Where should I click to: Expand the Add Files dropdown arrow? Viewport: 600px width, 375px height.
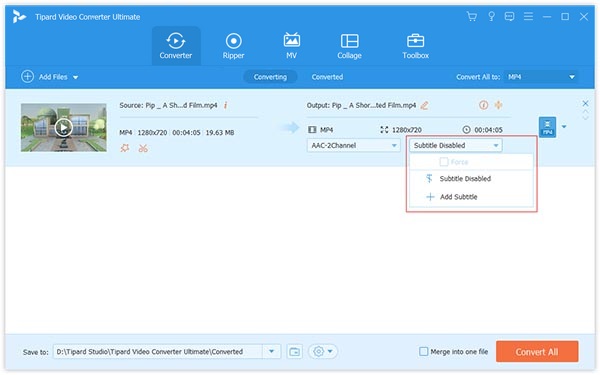coord(75,77)
